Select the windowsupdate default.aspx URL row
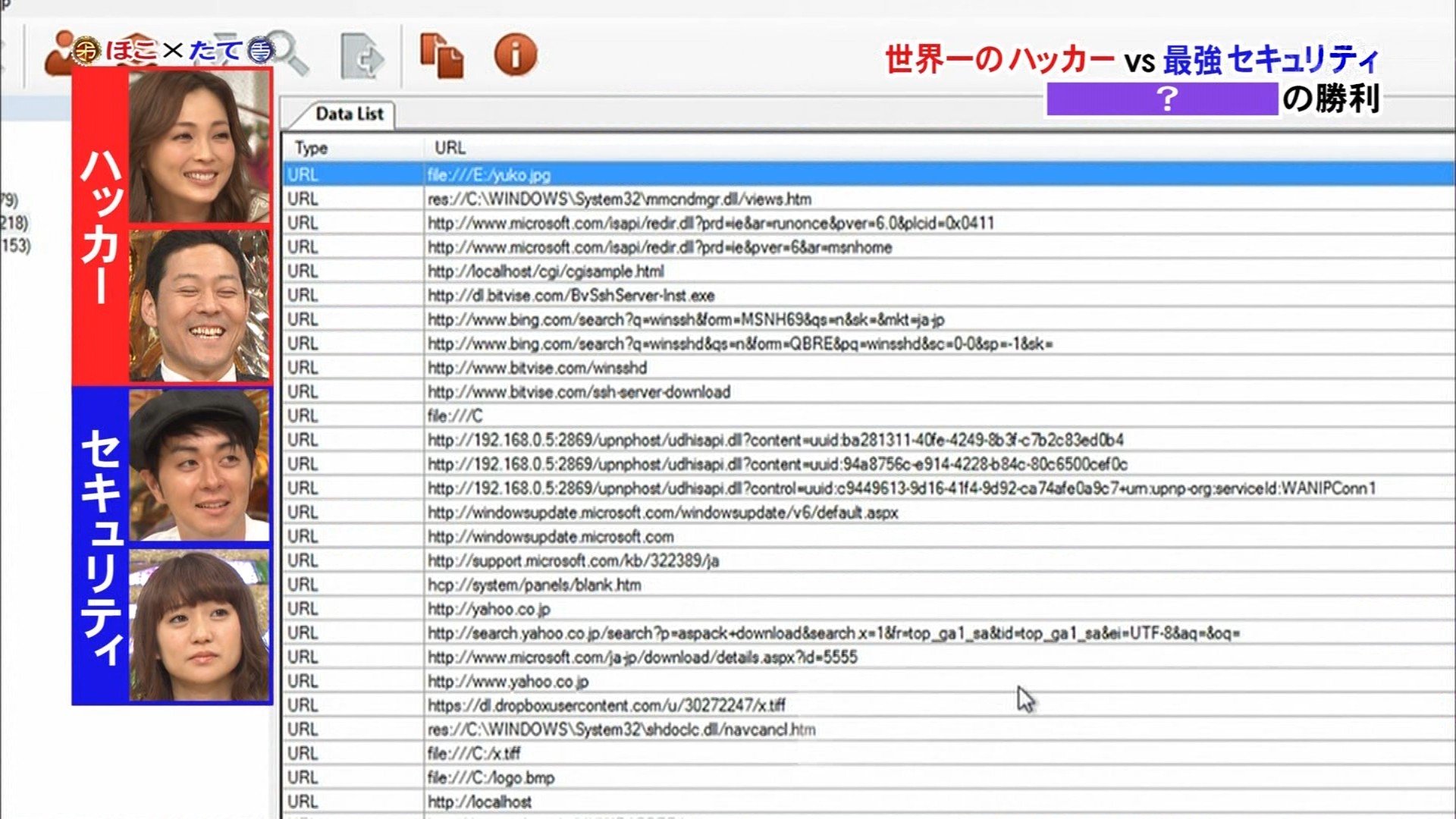 click(x=662, y=513)
